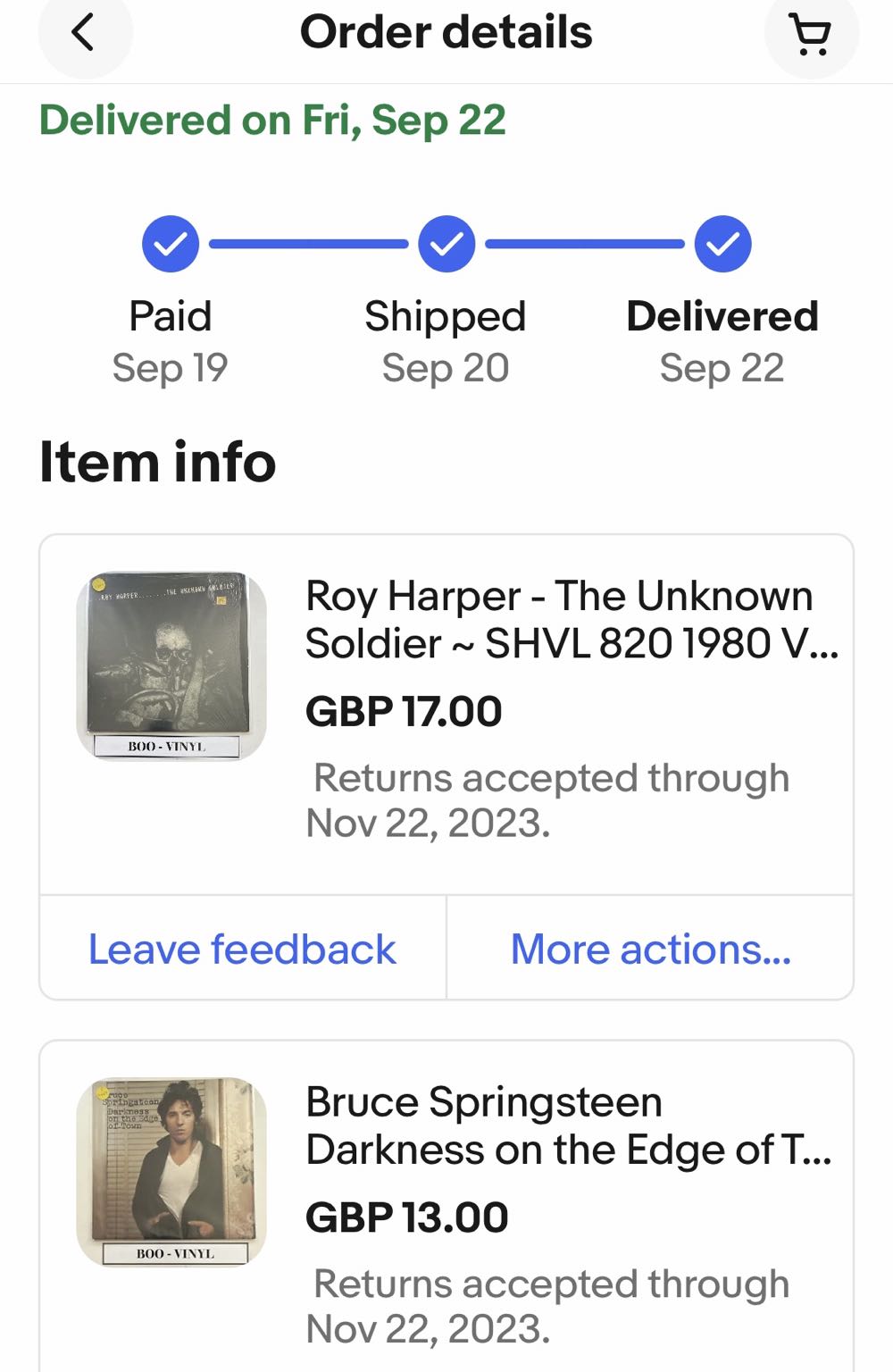Tap the Paid Sep 19 label

171,342
